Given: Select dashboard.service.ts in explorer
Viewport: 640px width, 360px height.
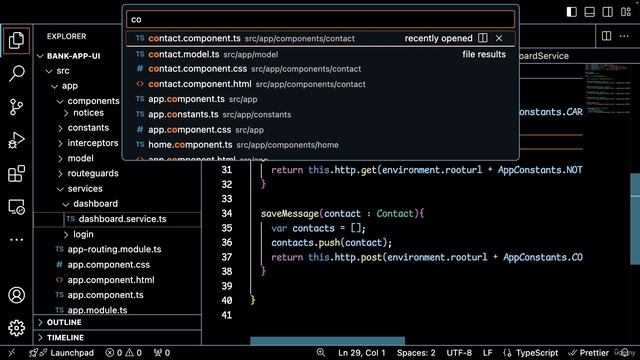Looking at the screenshot, I should (x=118, y=219).
